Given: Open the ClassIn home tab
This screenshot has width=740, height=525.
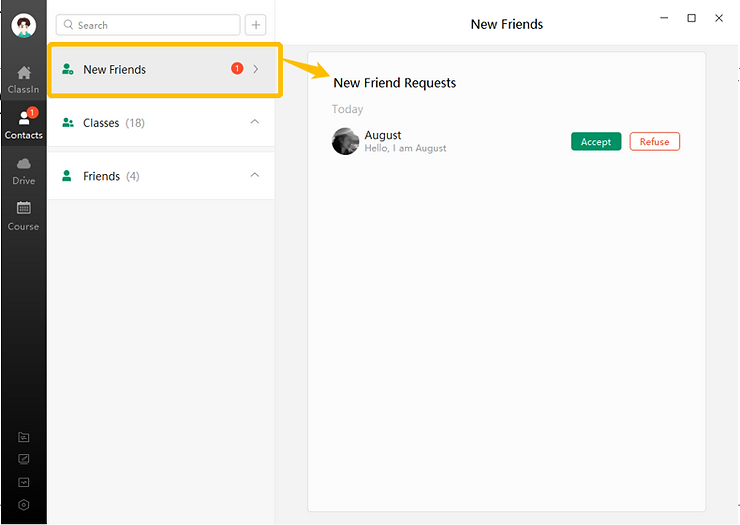Looking at the screenshot, I should click(23, 79).
